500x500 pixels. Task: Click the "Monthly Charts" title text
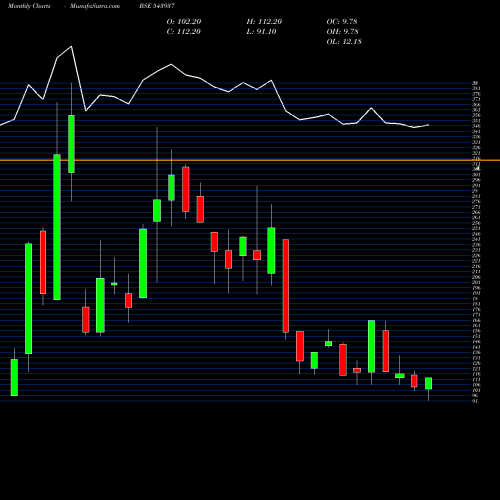pos(29,6)
